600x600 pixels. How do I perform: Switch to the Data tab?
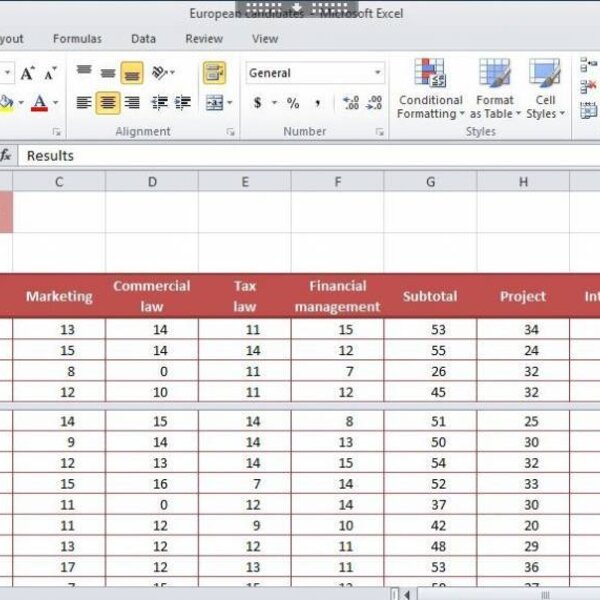point(143,39)
